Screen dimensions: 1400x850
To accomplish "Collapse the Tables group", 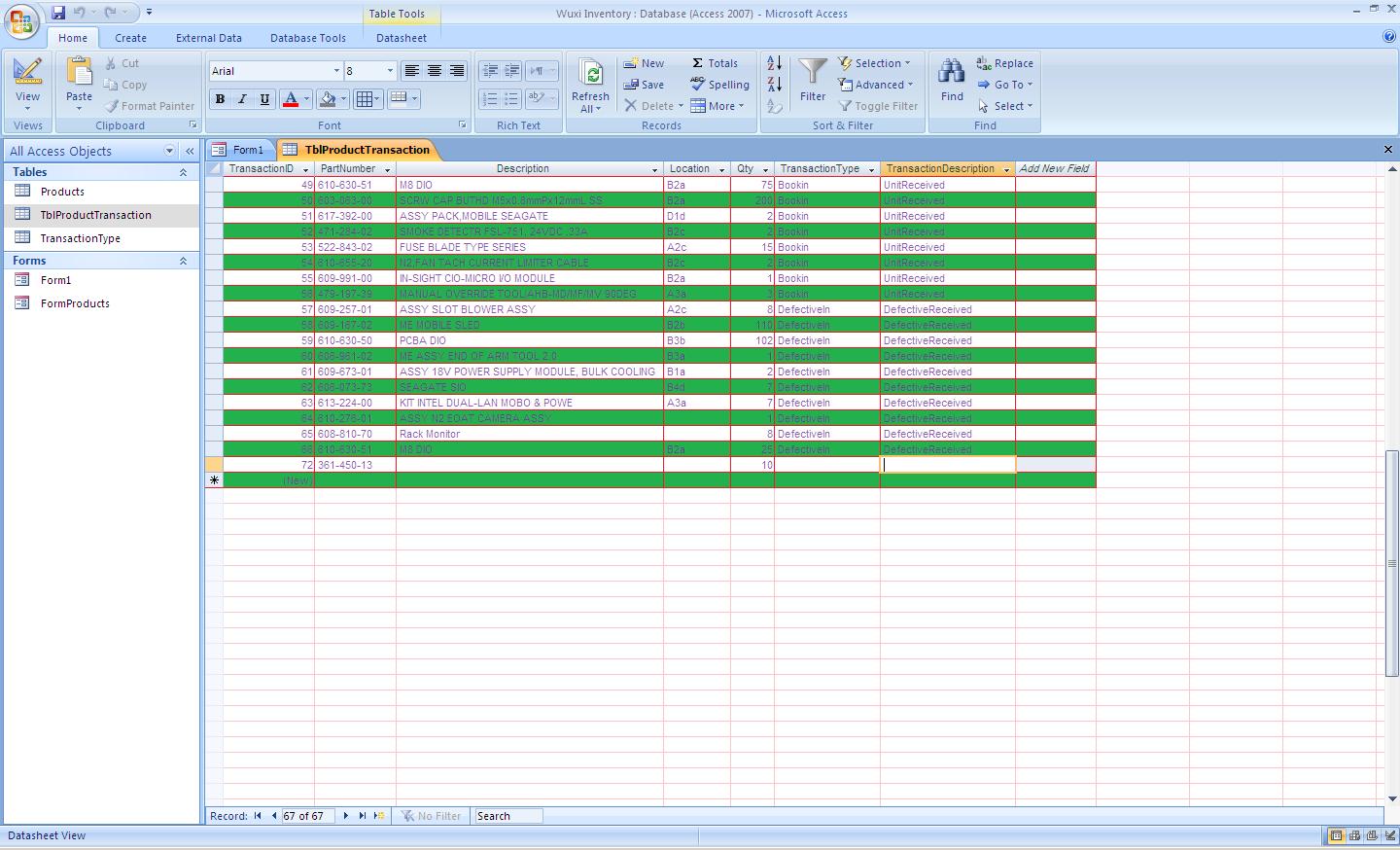I will (183, 172).
